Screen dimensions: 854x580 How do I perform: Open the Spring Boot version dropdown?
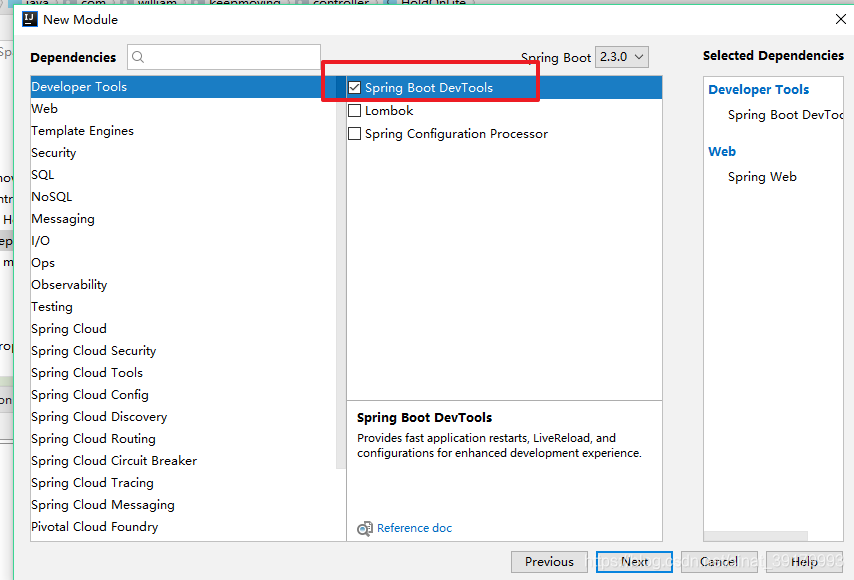click(x=622, y=57)
